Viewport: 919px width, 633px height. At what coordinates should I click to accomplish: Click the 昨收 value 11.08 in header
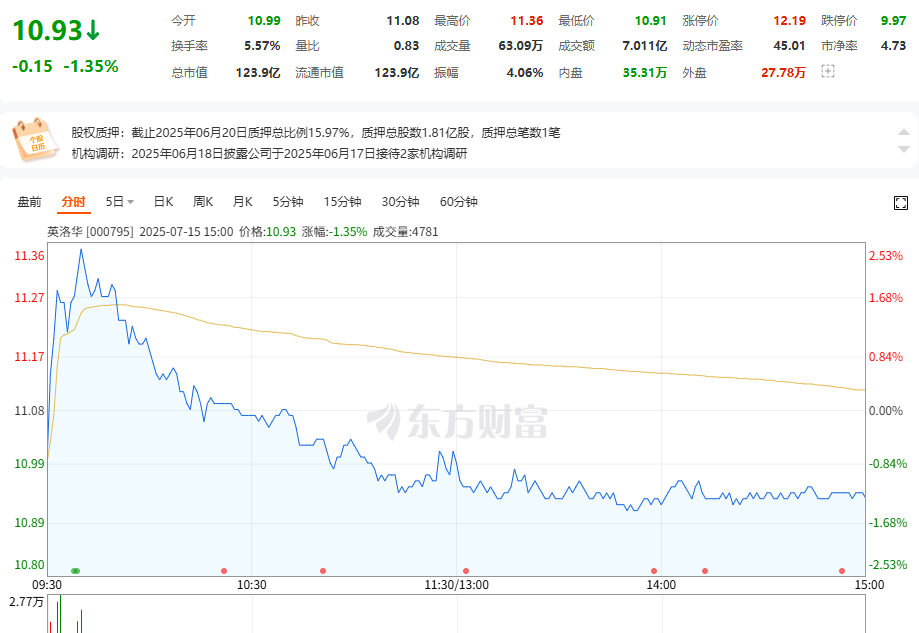pos(403,21)
